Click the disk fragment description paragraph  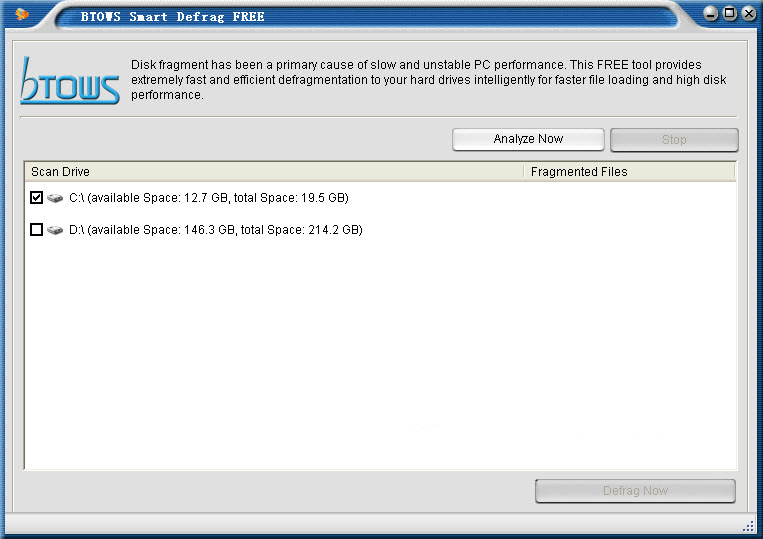pyautogui.click(x=428, y=80)
